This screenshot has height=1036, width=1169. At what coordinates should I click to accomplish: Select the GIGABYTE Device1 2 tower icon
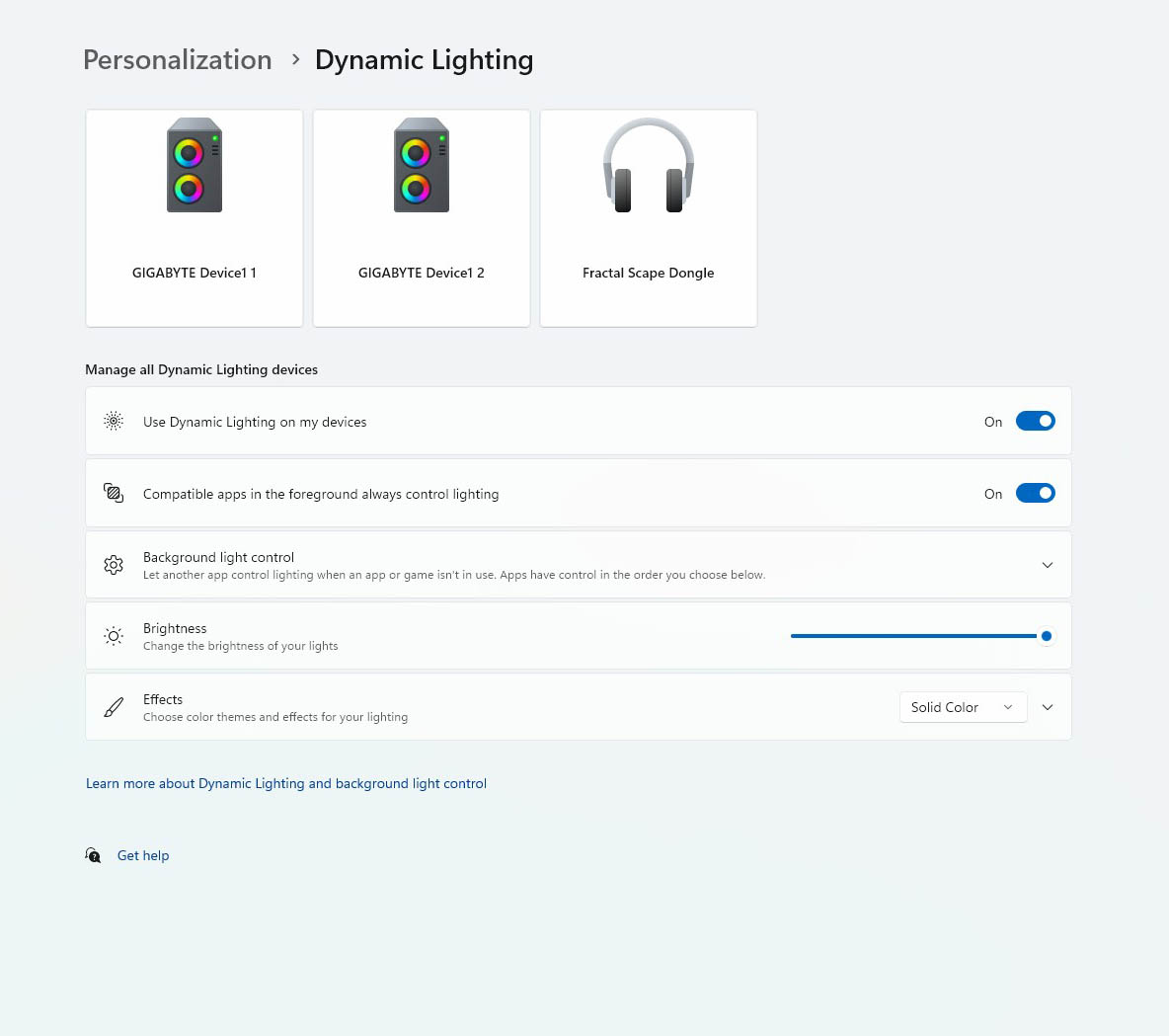tap(422, 165)
